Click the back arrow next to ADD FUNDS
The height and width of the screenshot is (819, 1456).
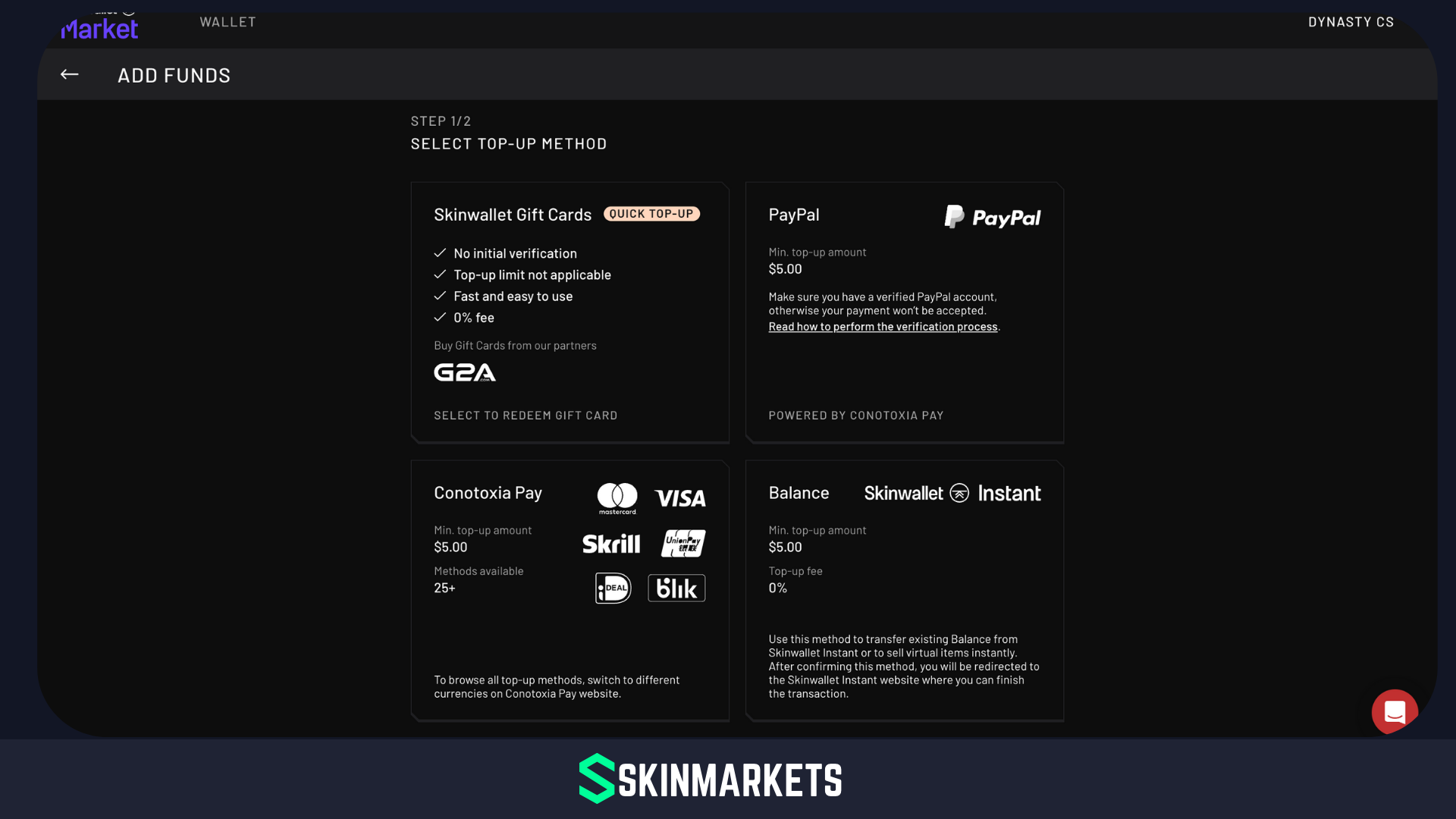68,74
